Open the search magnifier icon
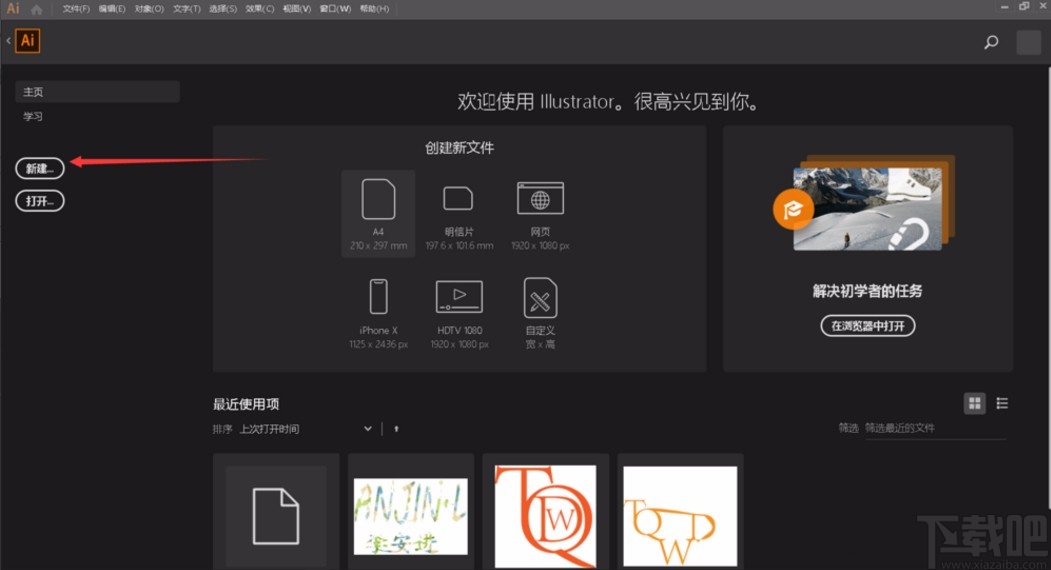The height and width of the screenshot is (570, 1051). (991, 42)
